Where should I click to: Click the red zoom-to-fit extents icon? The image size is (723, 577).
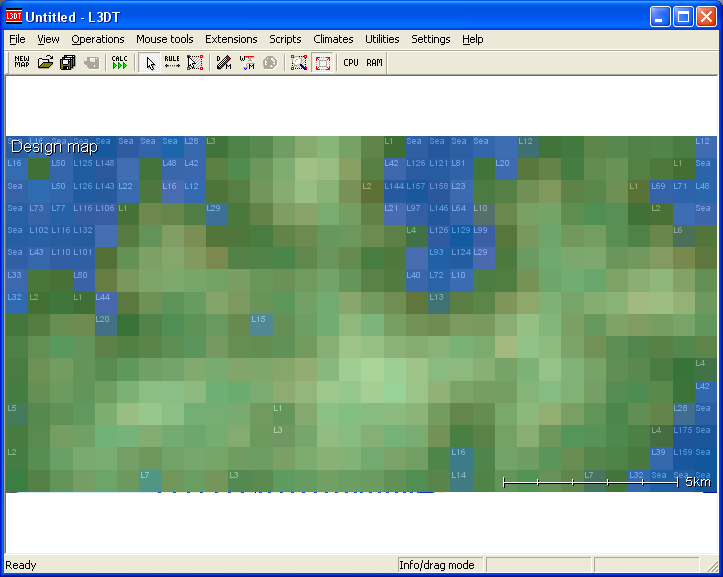pos(322,62)
